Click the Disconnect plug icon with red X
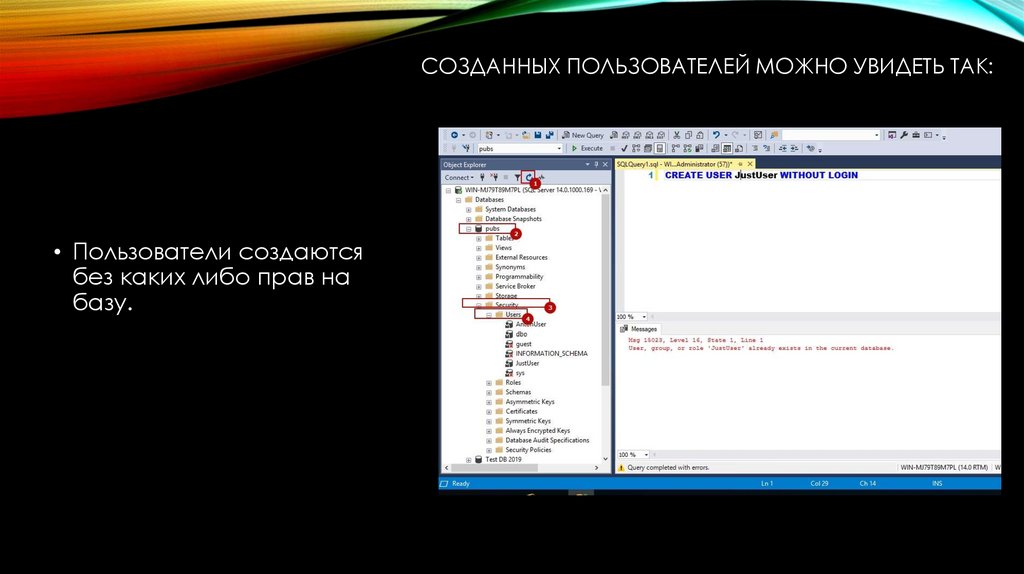1024x574 pixels. pyautogui.click(x=494, y=177)
